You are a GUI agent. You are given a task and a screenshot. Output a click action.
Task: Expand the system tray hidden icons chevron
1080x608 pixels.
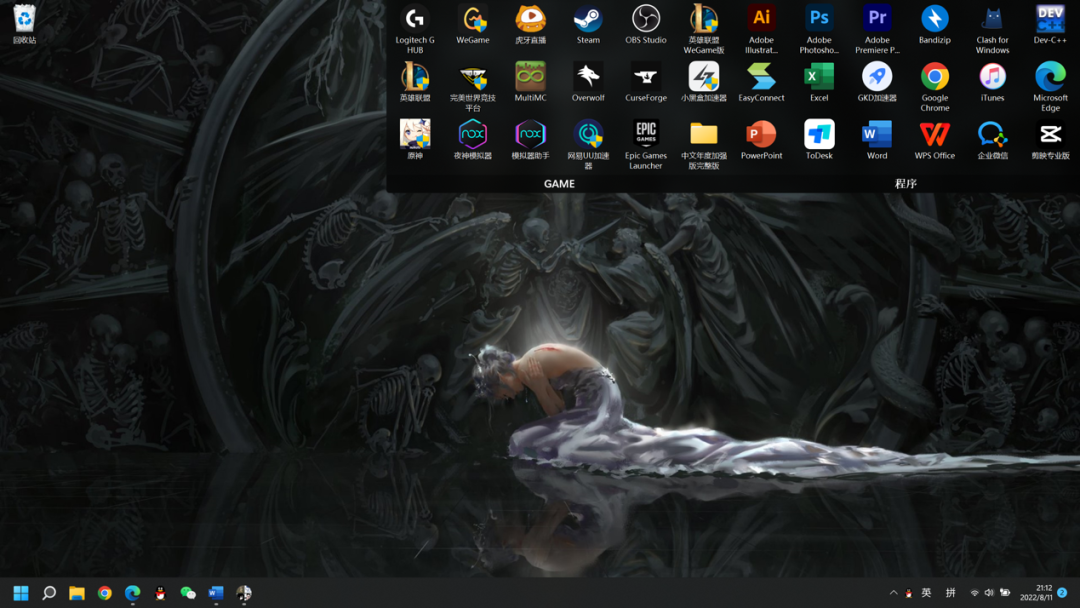pos(893,593)
